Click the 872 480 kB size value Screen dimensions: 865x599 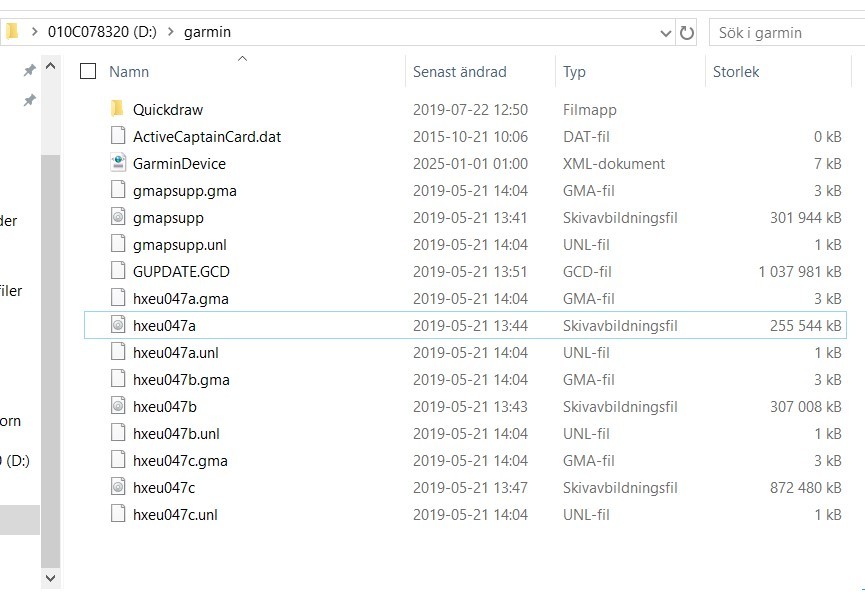(805, 488)
